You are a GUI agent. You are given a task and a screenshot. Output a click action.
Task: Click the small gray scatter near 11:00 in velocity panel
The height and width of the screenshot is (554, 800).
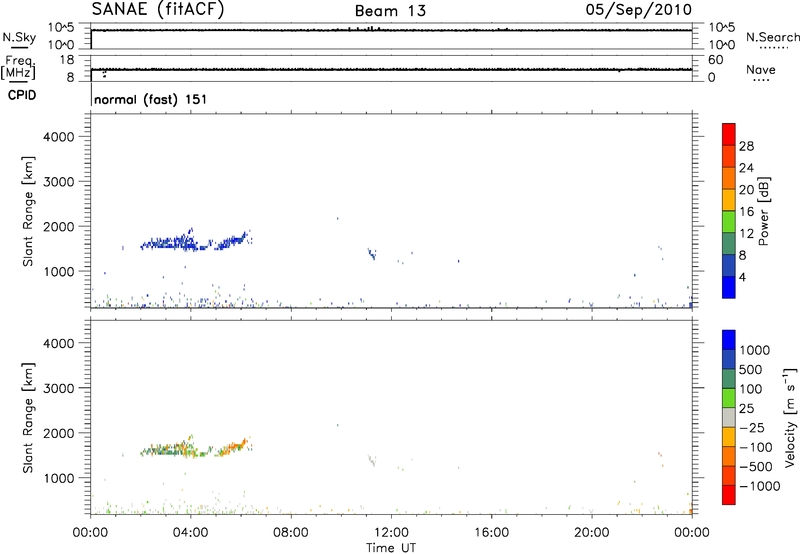[372, 460]
